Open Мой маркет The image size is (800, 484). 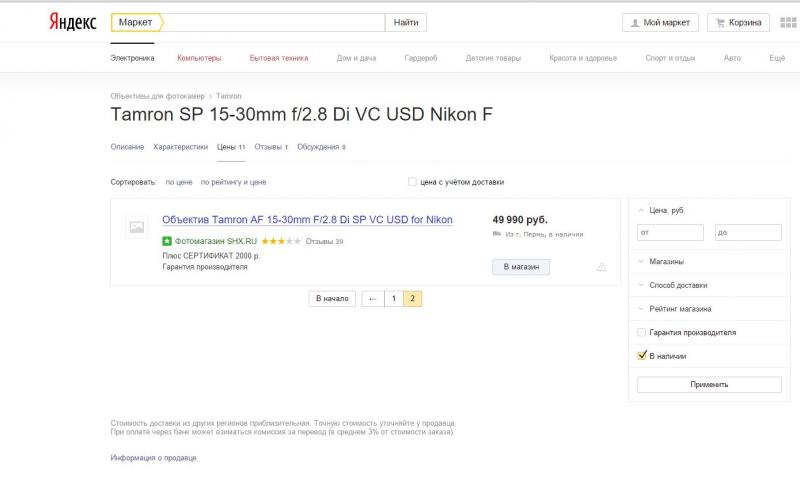pyautogui.click(x=660, y=22)
